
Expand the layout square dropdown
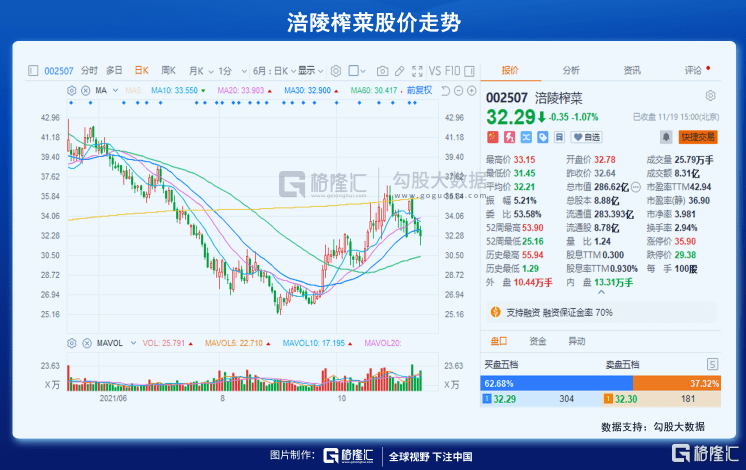[357, 71]
